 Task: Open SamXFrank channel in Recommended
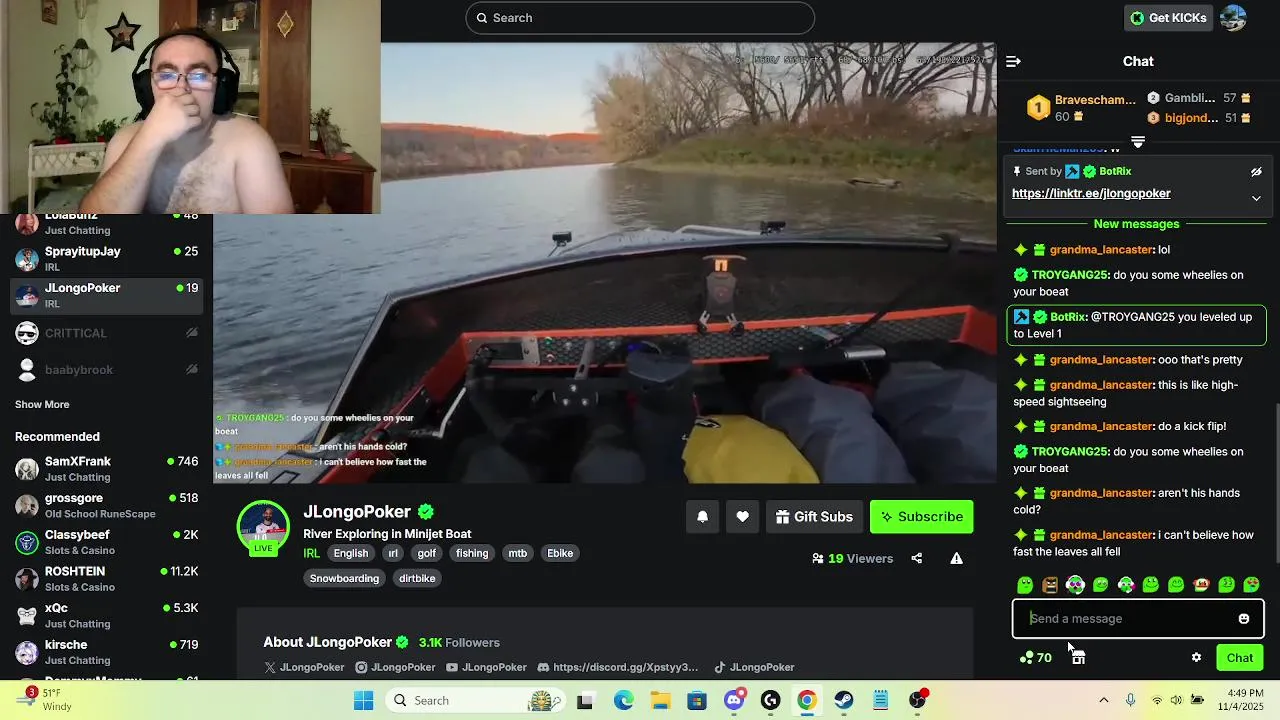pyautogui.click(x=107, y=469)
